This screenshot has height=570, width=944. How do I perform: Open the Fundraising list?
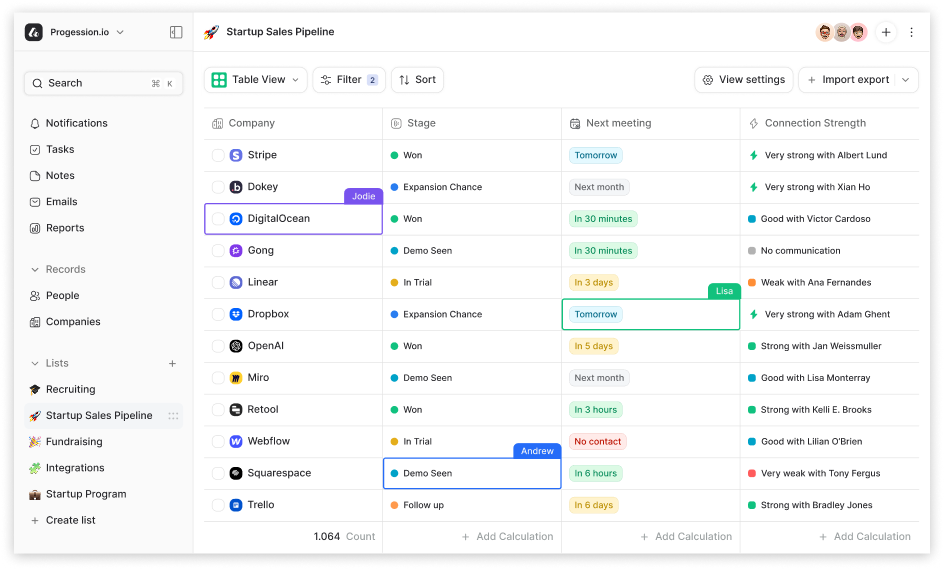(66, 442)
